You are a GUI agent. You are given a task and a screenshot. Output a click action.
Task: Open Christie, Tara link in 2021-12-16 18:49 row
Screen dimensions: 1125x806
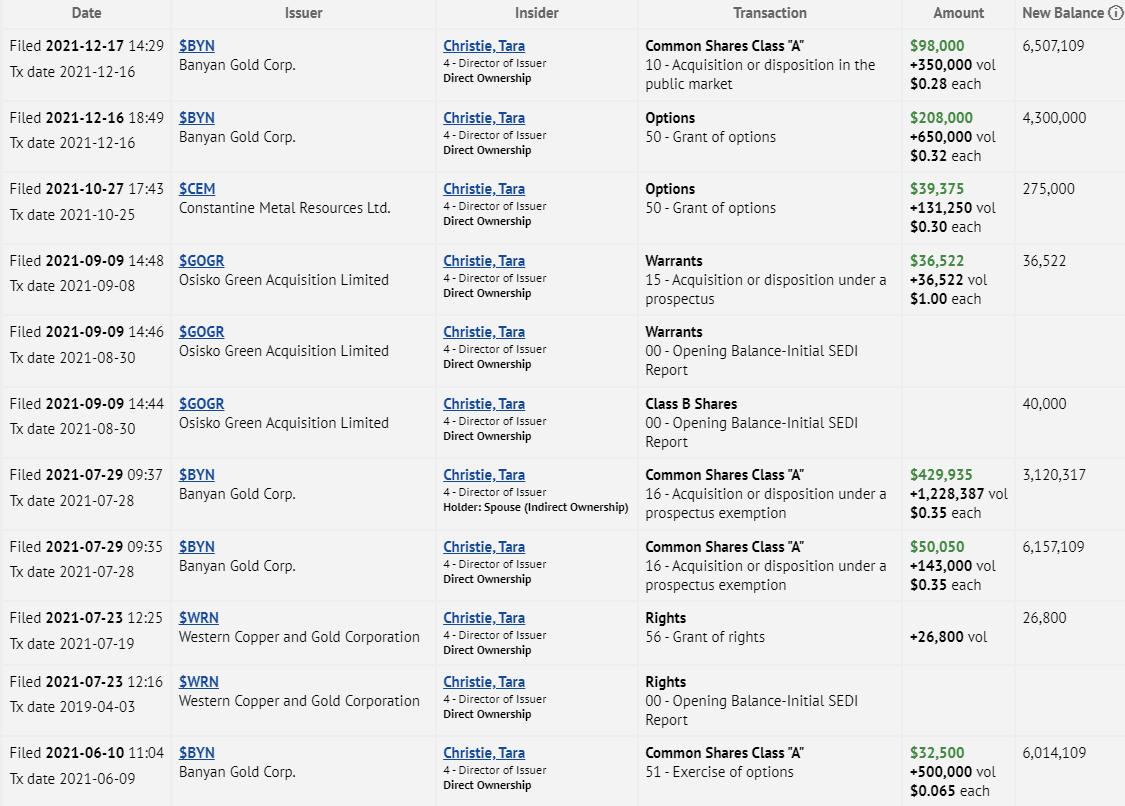(x=484, y=118)
